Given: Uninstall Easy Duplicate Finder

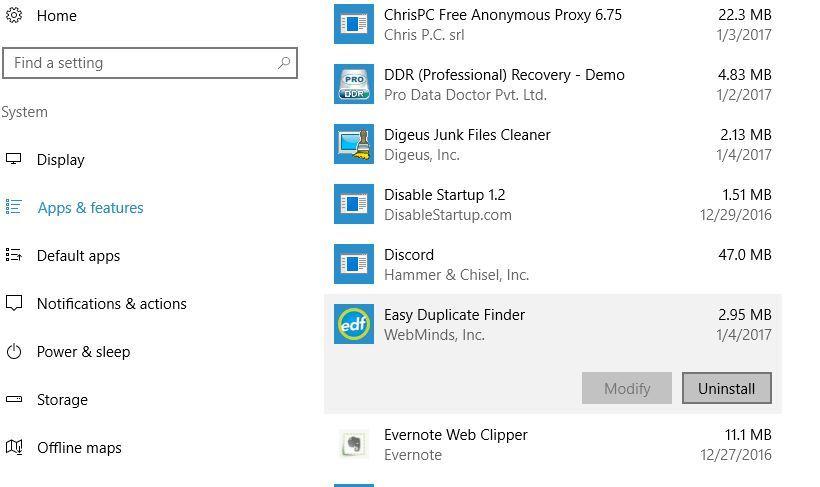Looking at the screenshot, I should (x=727, y=388).
